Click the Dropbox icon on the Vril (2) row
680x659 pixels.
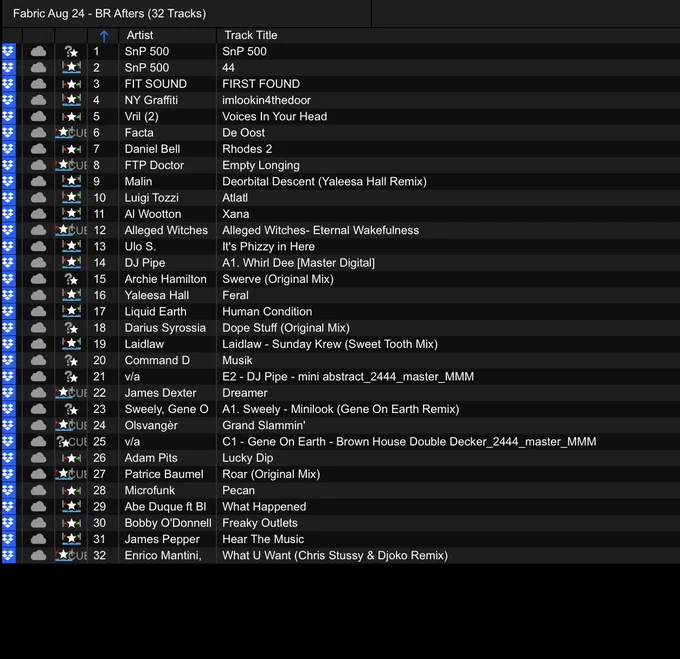pyautogui.click(x=9, y=117)
